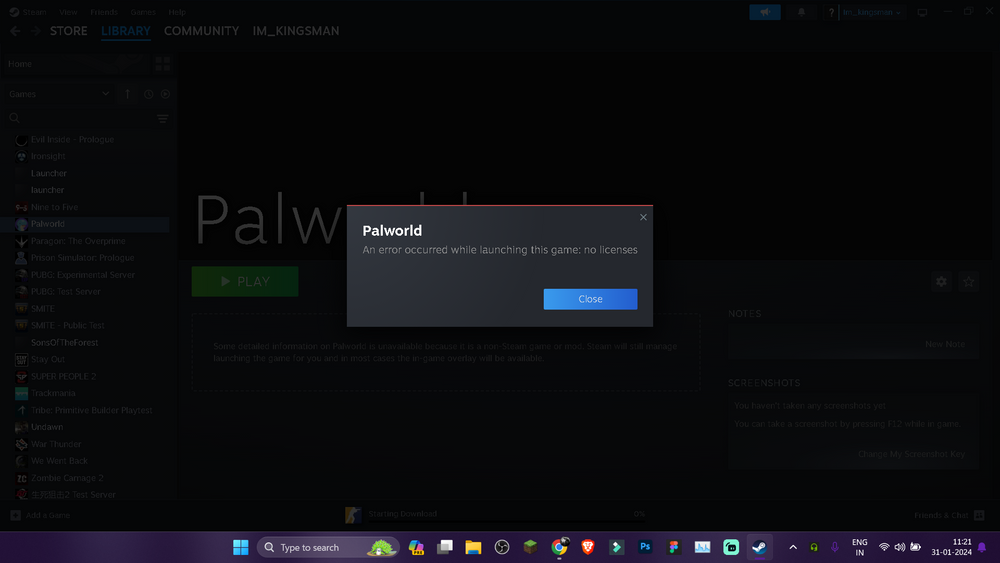
Task: Select PUBG: Test Server
Action: 66,291
